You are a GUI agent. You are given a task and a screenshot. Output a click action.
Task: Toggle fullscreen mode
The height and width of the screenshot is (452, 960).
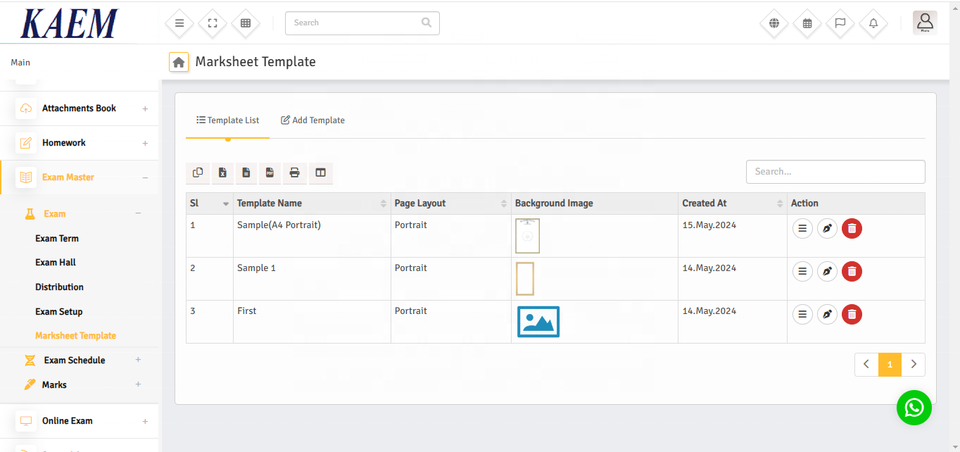coord(212,23)
